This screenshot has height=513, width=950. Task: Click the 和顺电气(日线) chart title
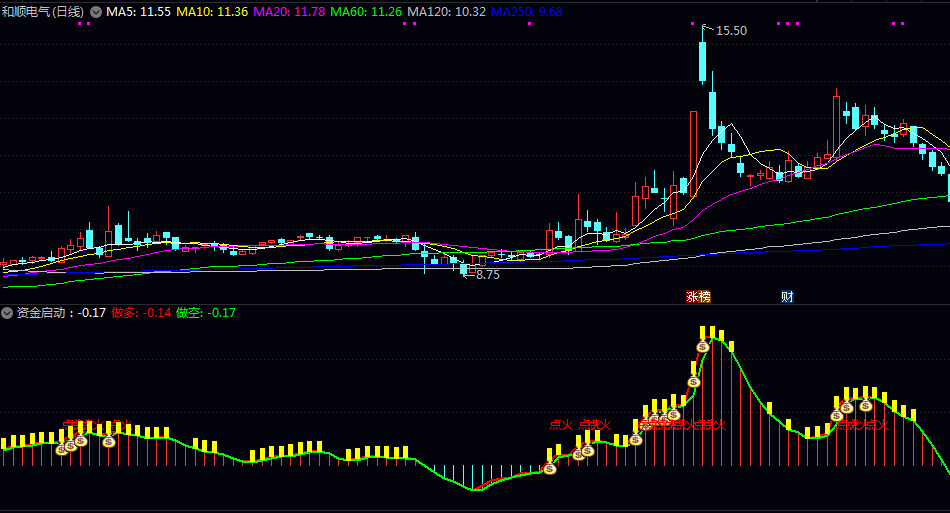(42, 12)
